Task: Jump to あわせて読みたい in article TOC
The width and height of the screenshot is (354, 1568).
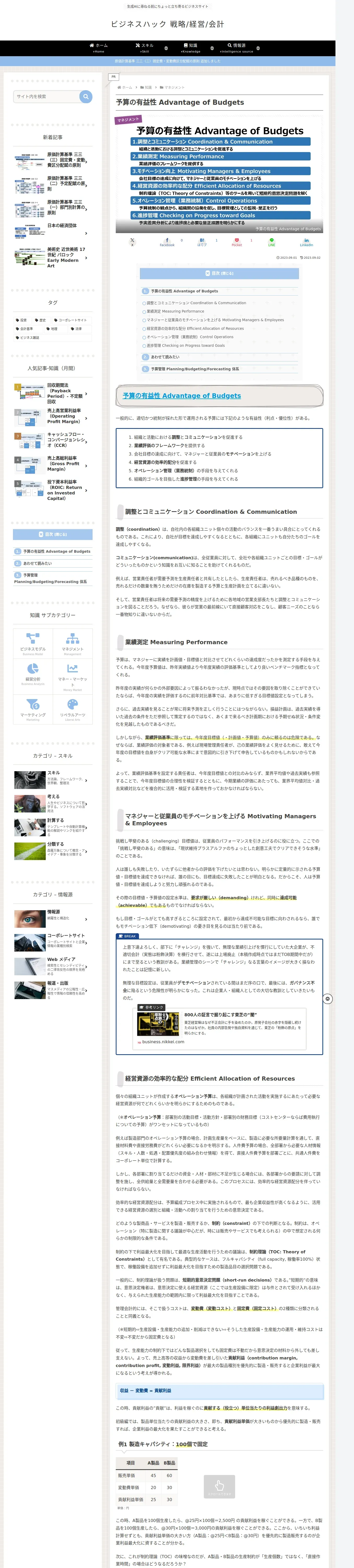Action: point(164,357)
